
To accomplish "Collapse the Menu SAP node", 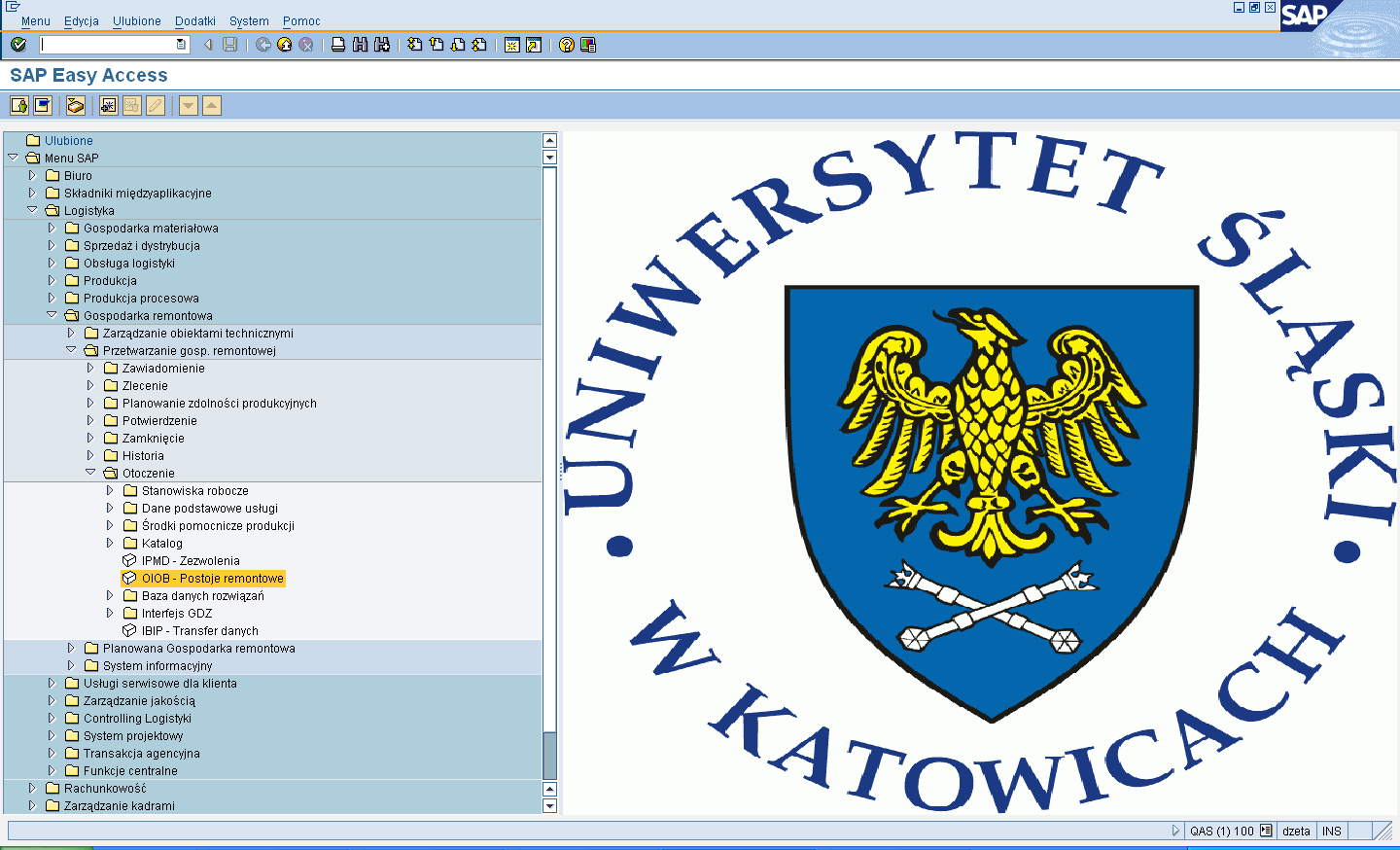I will (x=13, y=158).
